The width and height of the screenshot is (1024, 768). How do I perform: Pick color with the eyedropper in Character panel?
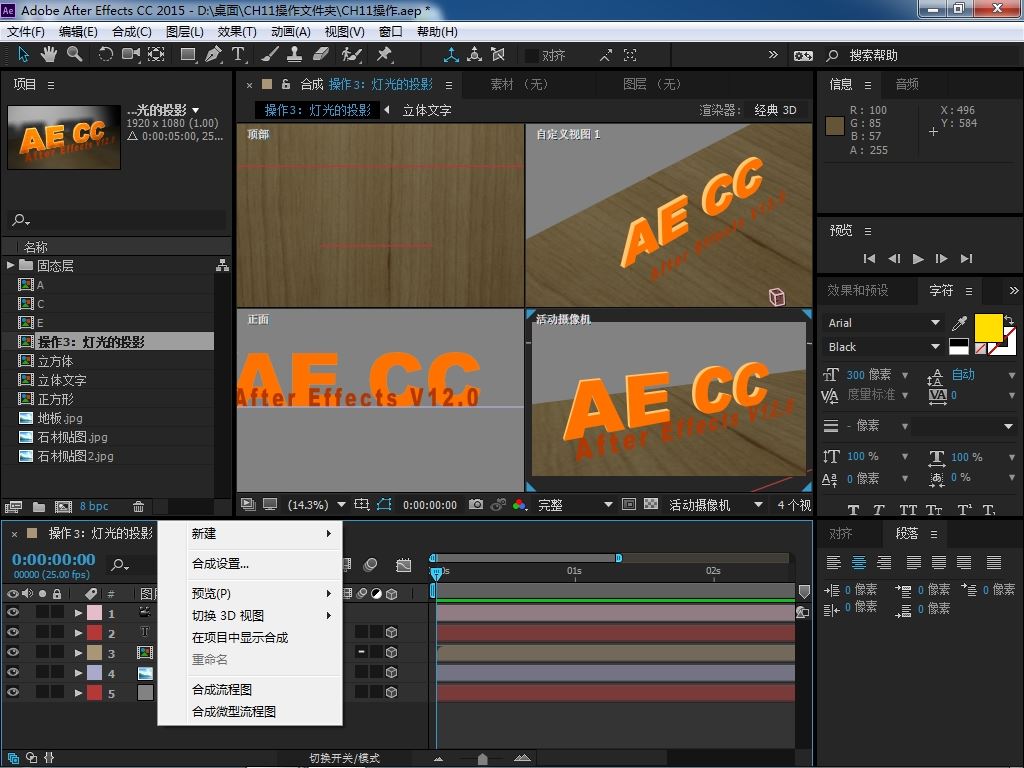pyautogui.click(x=959, y=323)
